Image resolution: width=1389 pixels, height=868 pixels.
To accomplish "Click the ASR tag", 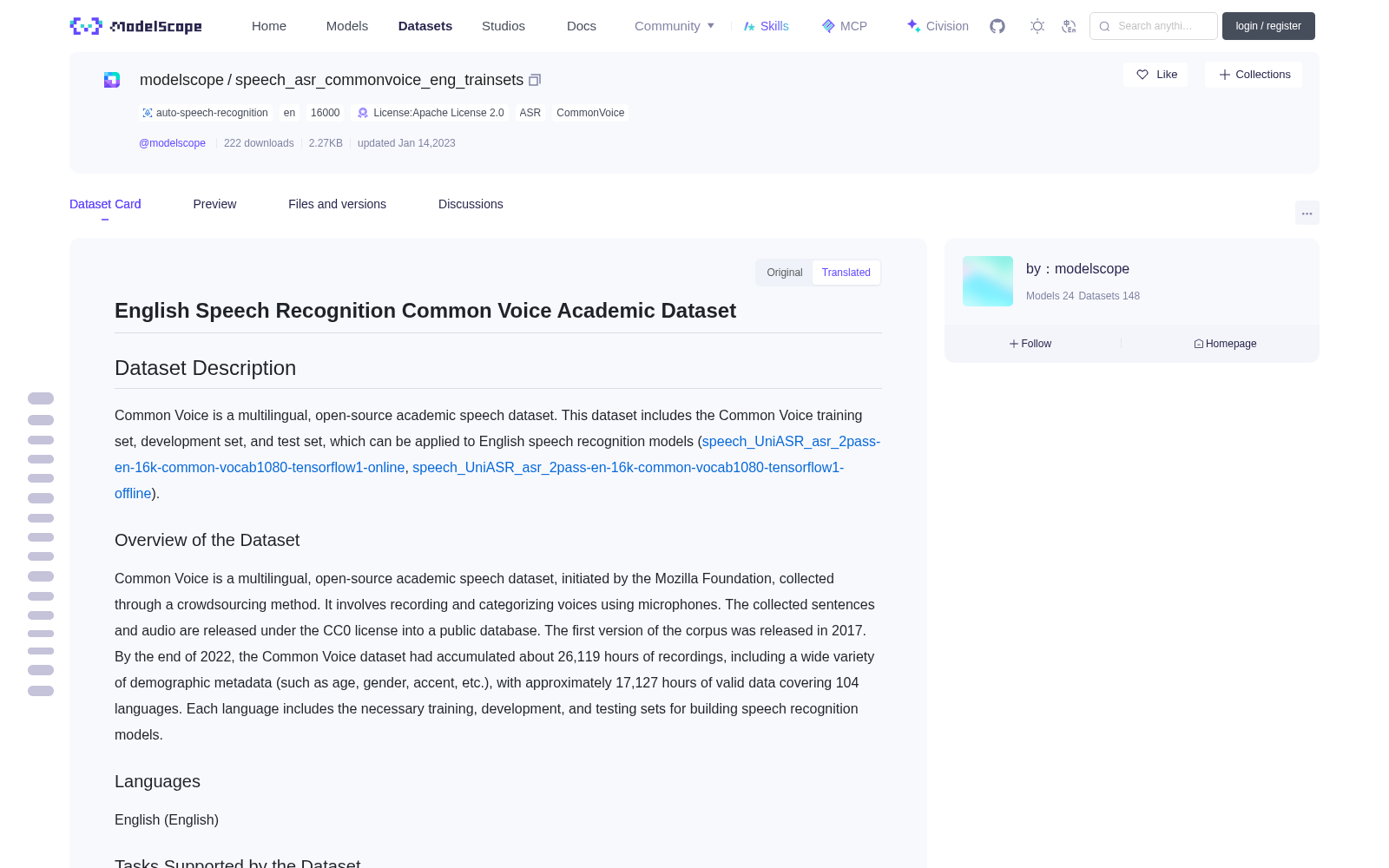I will click(530, 113).
